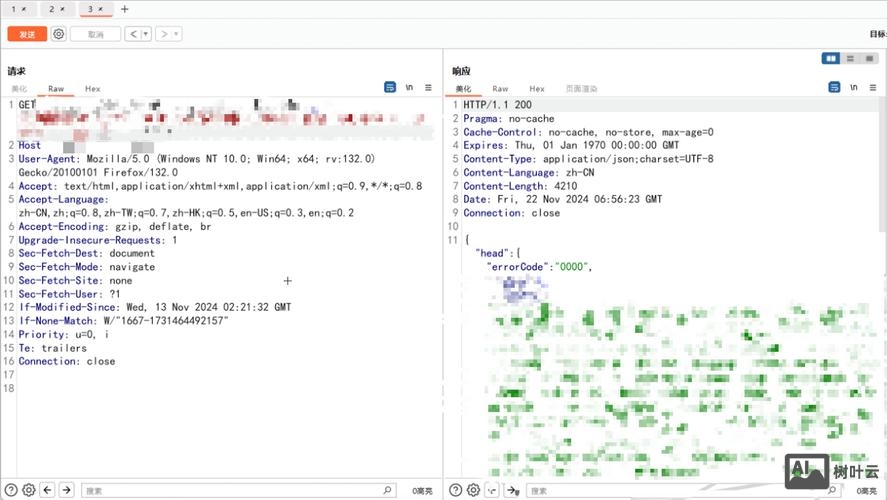Open request search settings gear
The image size is (887, 500).
[29, 490]
